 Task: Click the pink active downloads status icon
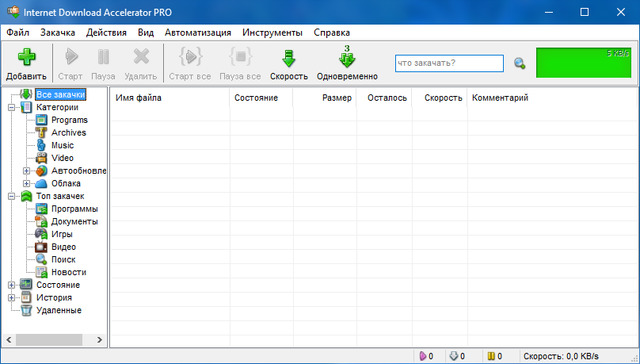click(x=423, y=356)
